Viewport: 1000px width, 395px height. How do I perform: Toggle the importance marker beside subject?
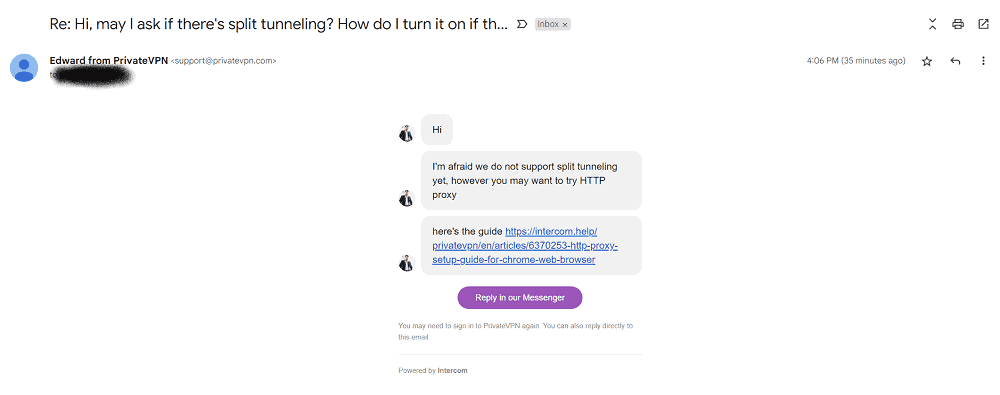click(521, 24)
